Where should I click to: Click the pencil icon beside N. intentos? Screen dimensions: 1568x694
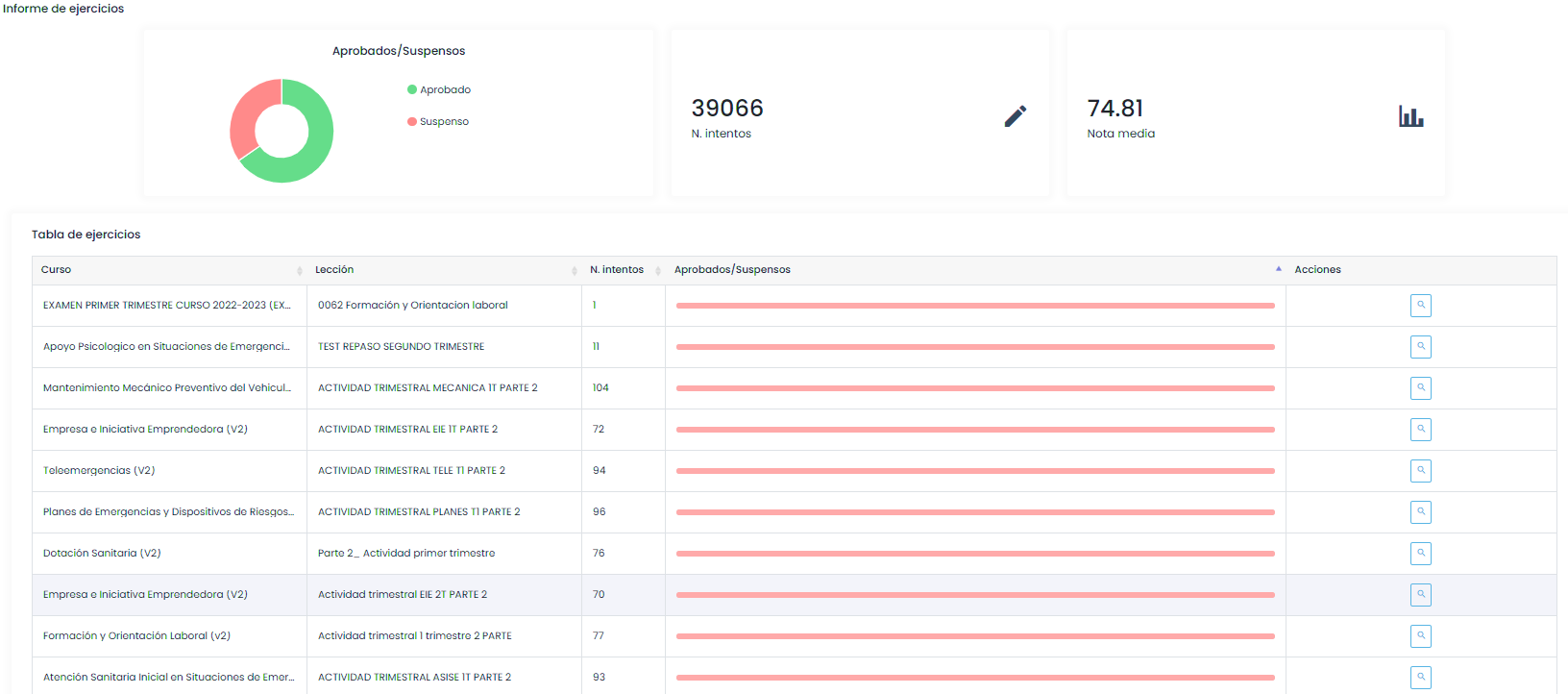tap(1016, 116)
